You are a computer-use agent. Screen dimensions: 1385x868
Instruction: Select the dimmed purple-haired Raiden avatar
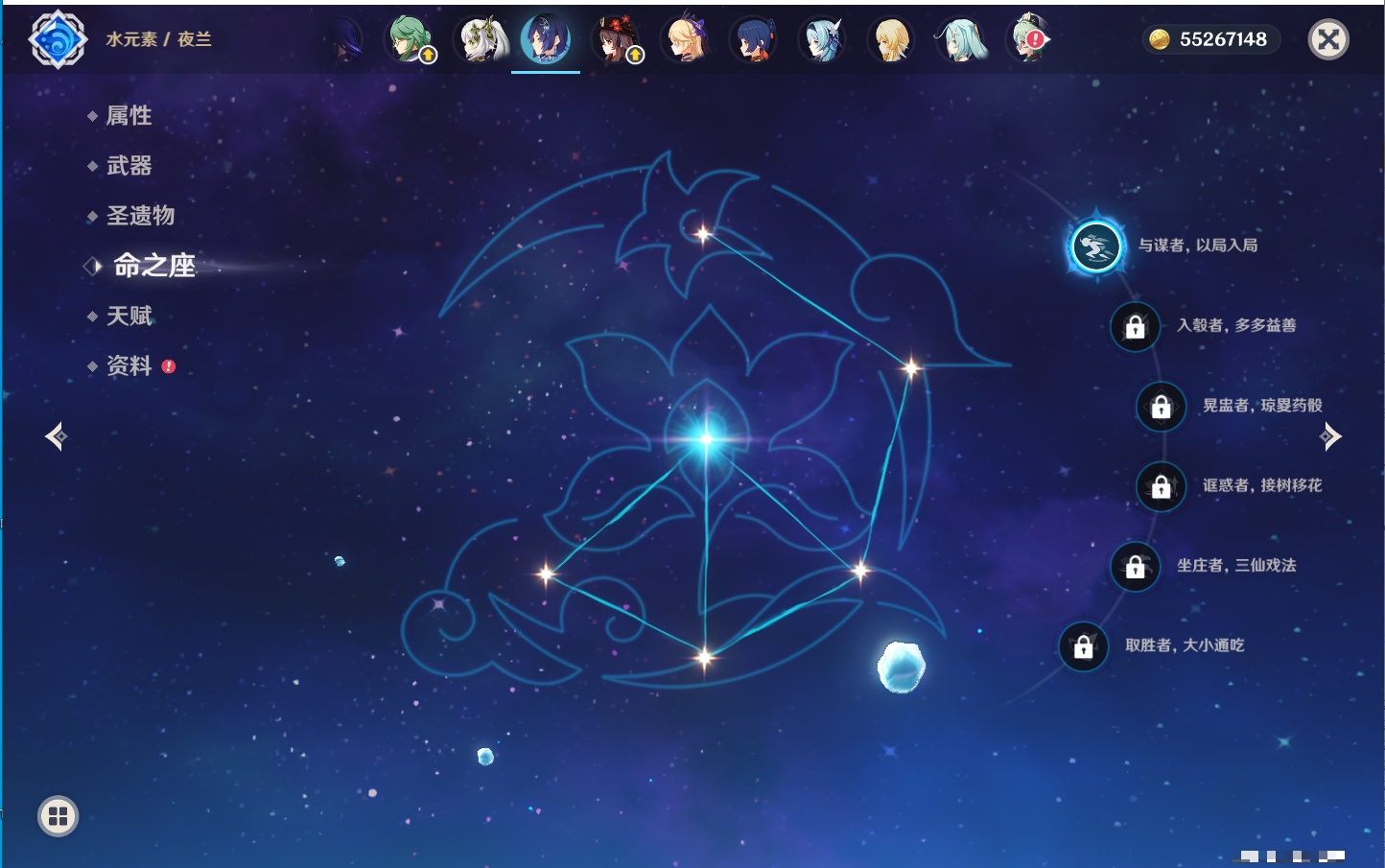coord(344,40)
